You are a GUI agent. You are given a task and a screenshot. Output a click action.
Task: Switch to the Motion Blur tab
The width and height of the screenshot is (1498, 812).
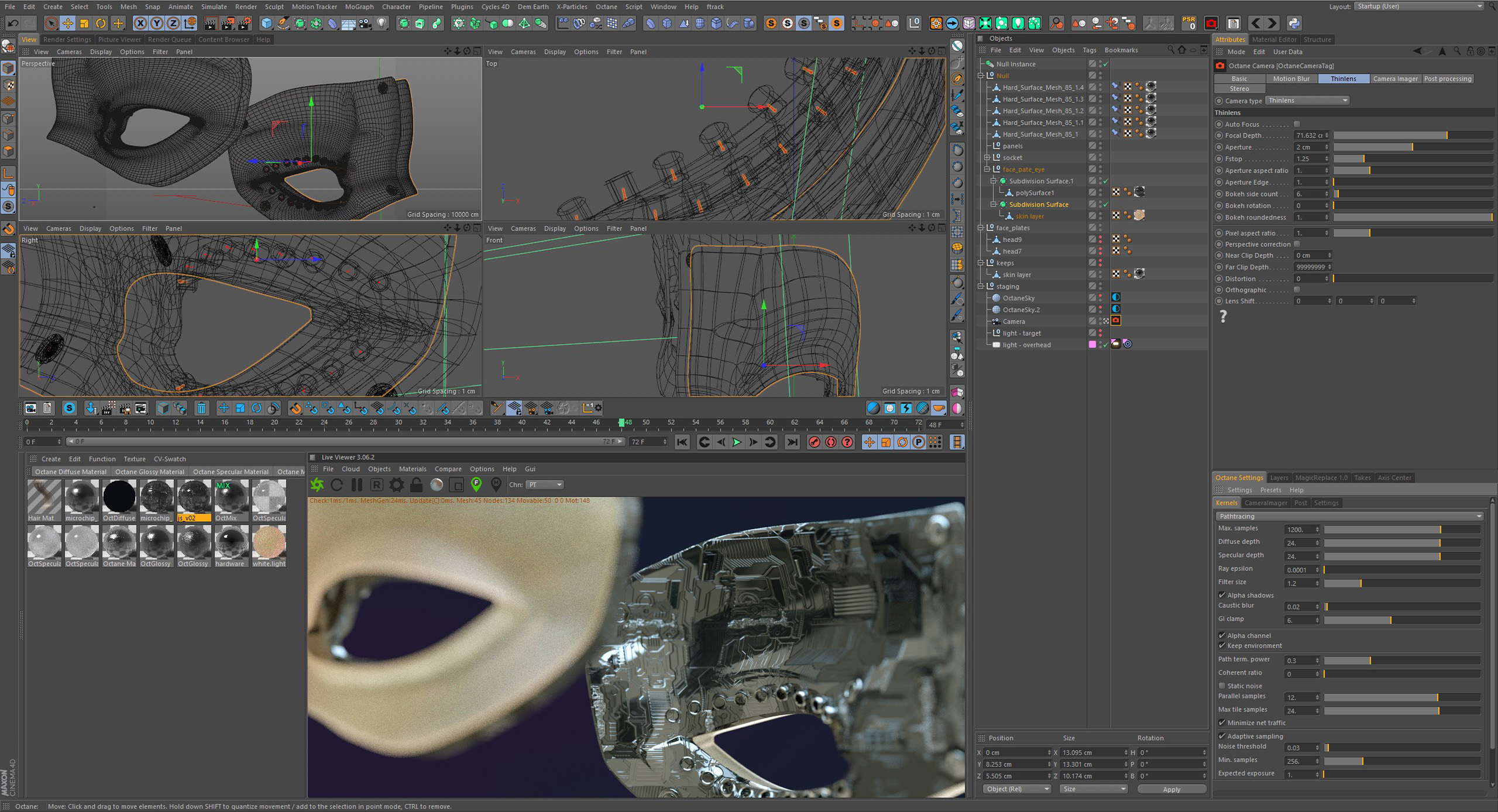pyautogui.click(x=1291, y=78)
